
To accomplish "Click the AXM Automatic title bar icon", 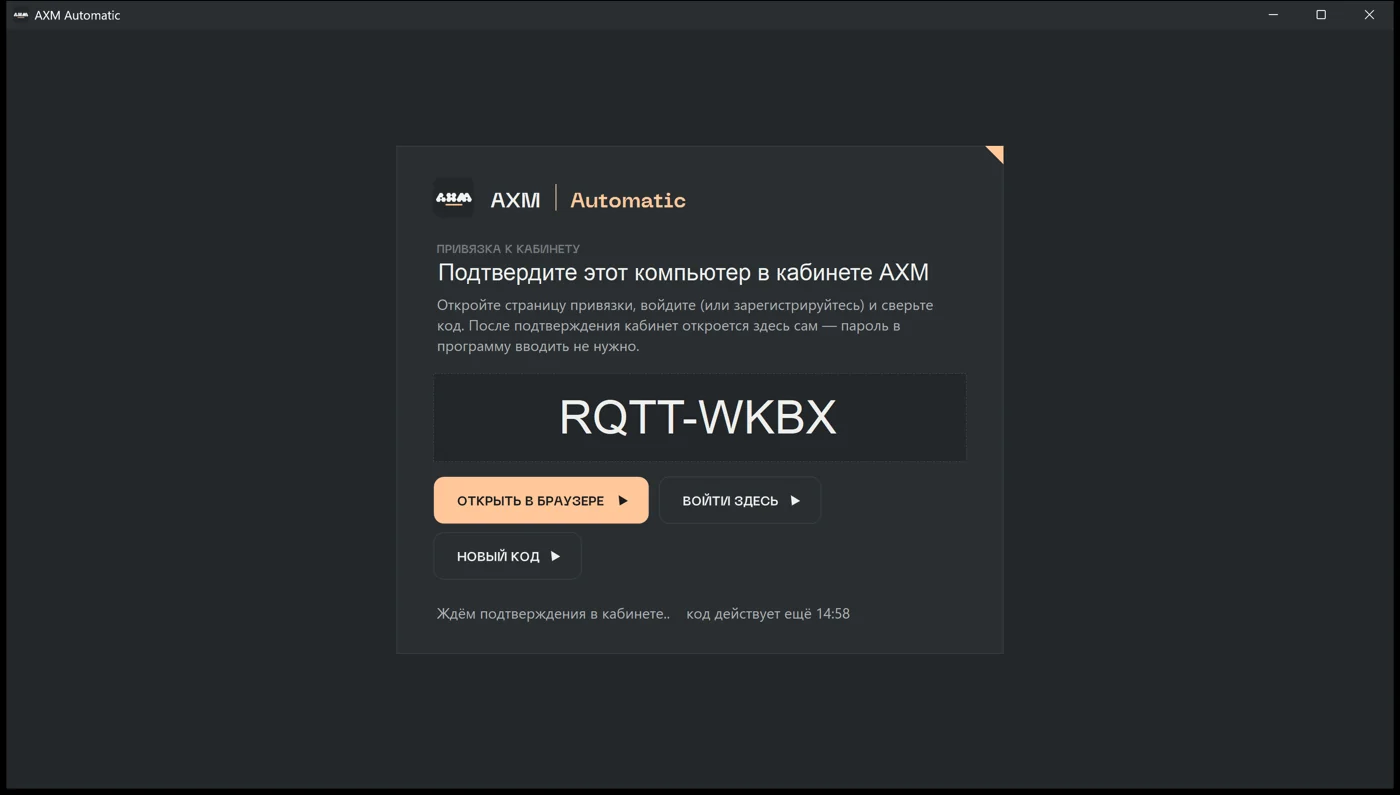I will [21, 15].
